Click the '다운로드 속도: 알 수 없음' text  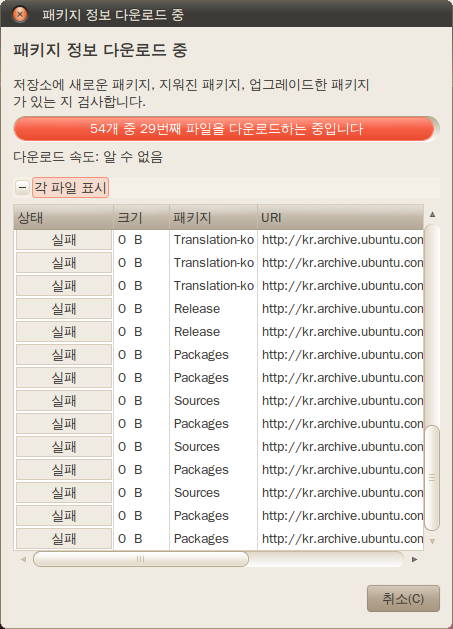88,156
